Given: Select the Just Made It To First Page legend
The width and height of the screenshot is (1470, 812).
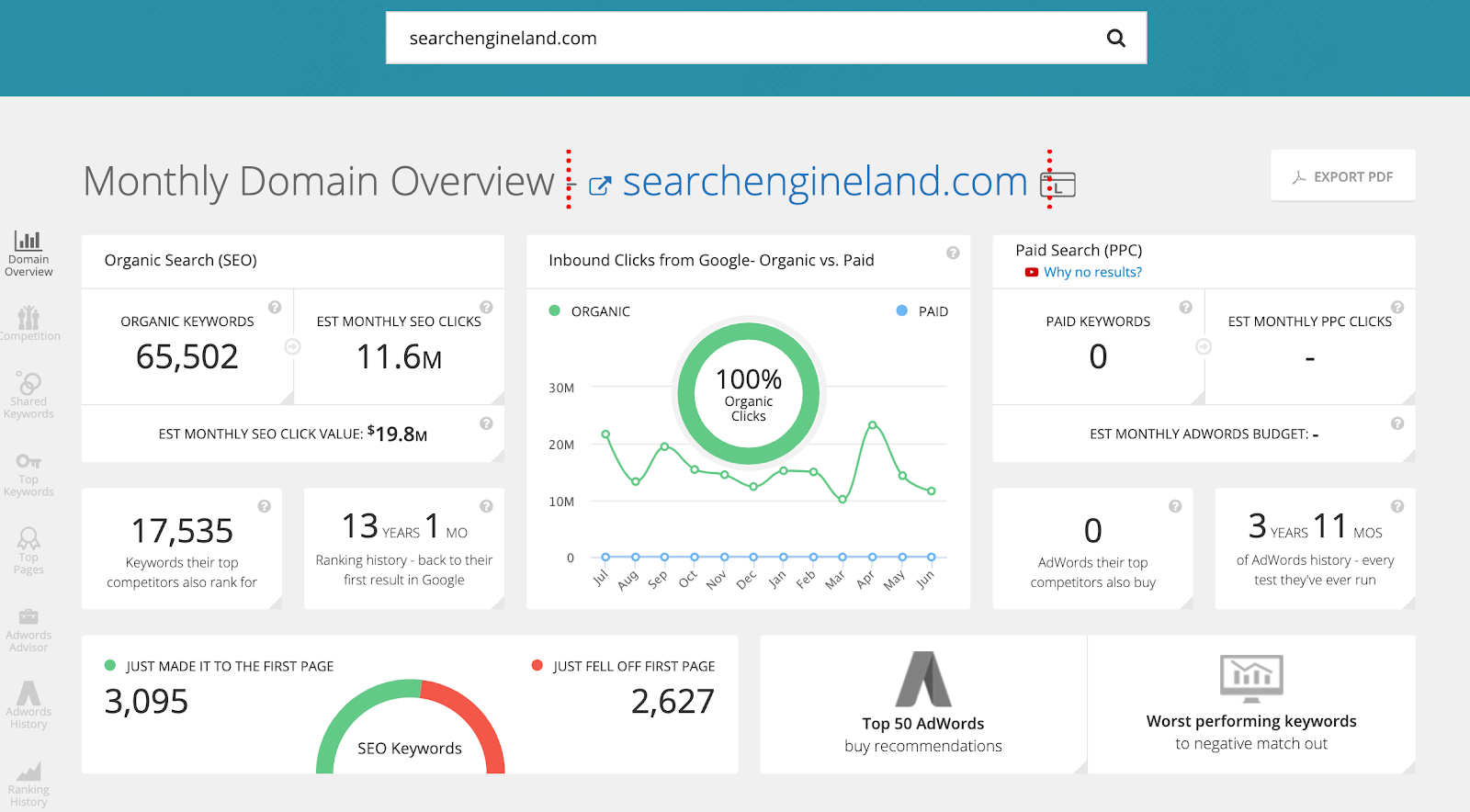Looking at the screenshot, I should click(219, 666).
